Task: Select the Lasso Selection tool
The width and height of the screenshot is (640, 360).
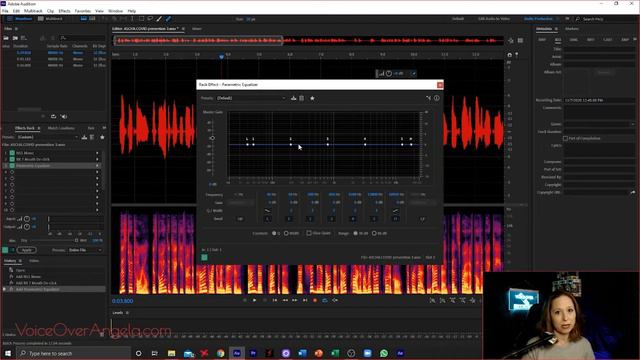Action: coord(150,19)
